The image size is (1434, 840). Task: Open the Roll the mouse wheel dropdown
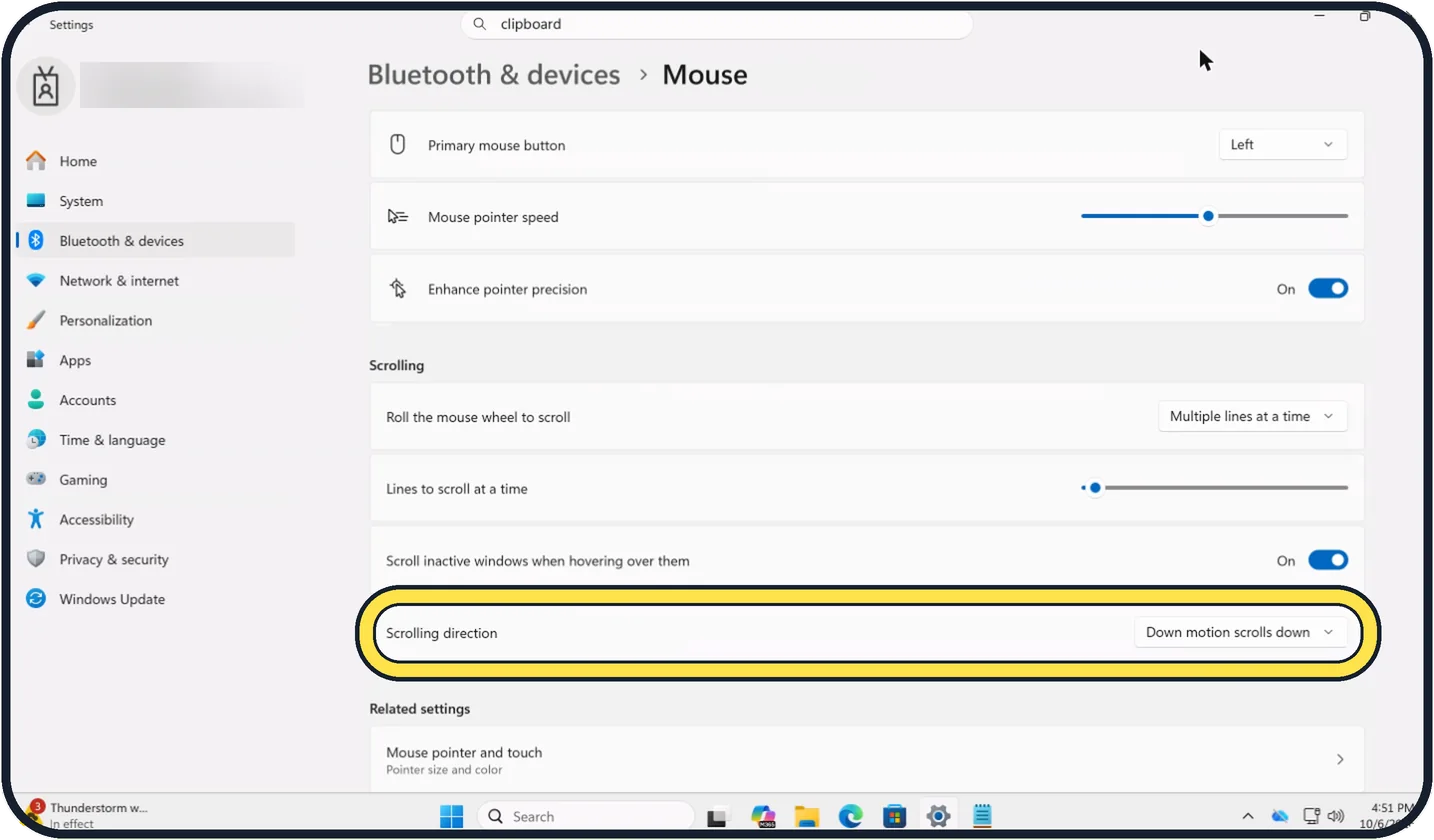click(1252, 417)
